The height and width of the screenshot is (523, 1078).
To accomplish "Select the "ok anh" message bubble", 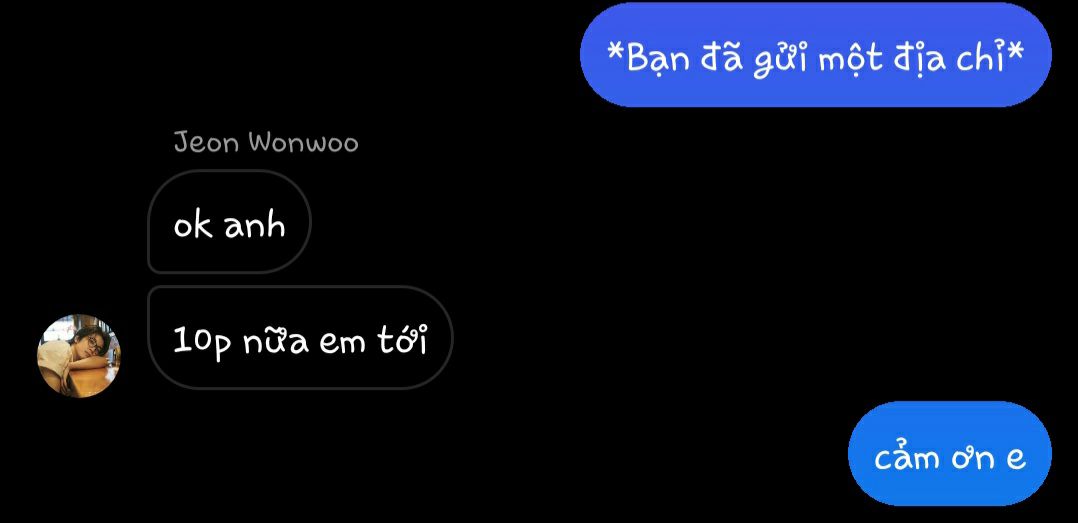I will [230, 221].
